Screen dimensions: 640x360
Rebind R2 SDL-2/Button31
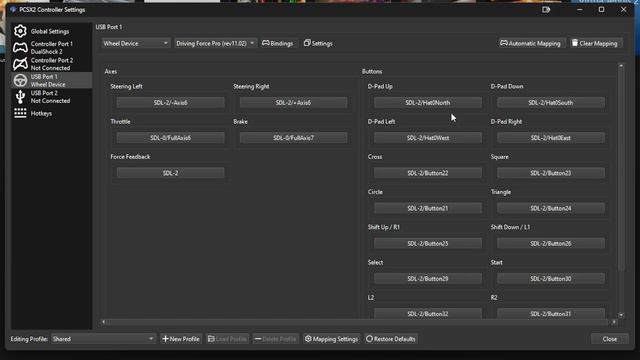551,313
